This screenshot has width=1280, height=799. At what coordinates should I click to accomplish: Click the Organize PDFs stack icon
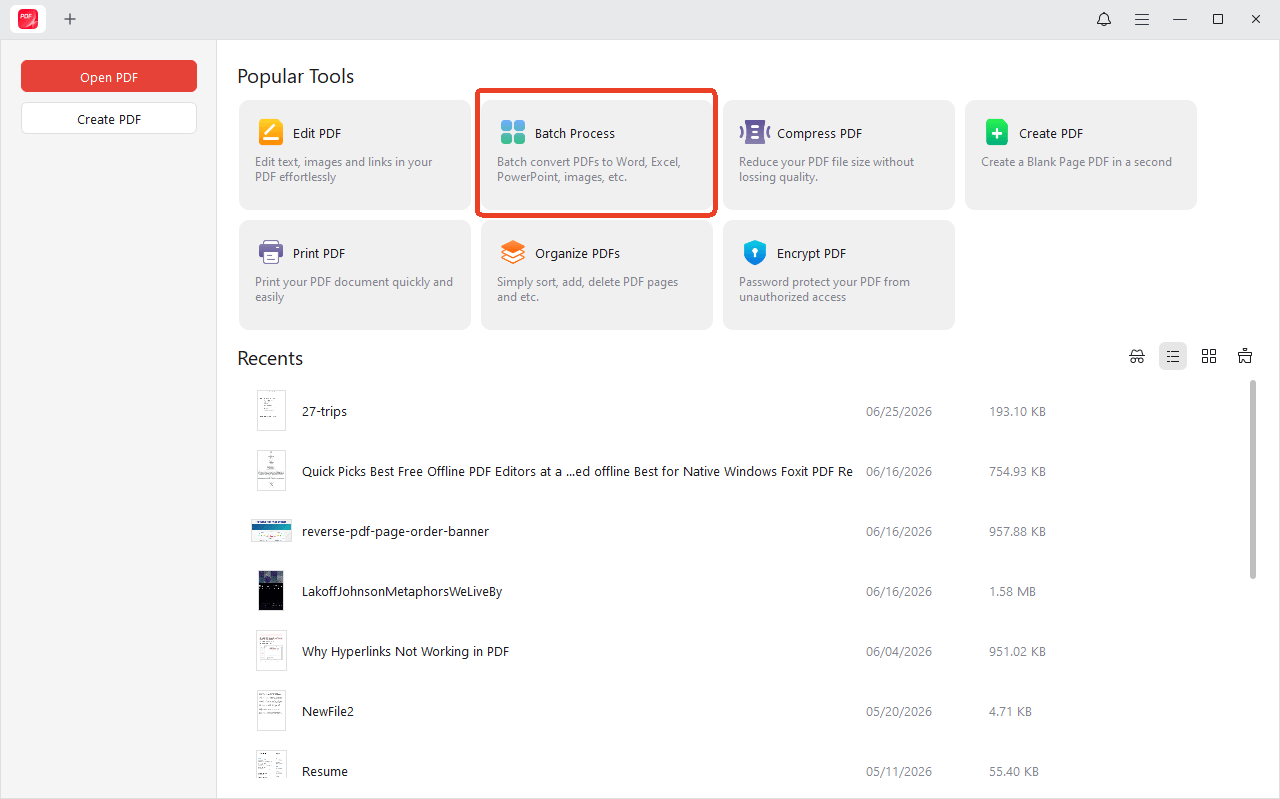click(x=513, y=252)
